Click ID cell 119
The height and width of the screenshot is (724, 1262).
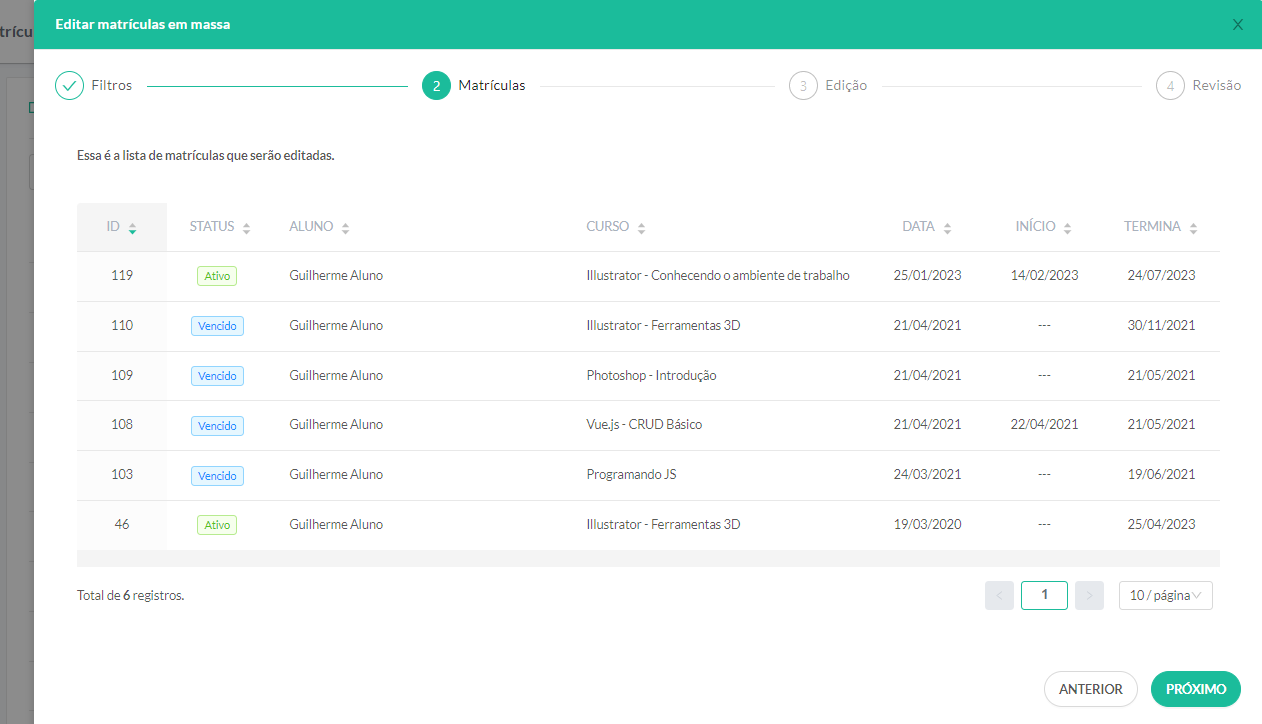coord(122,276)
